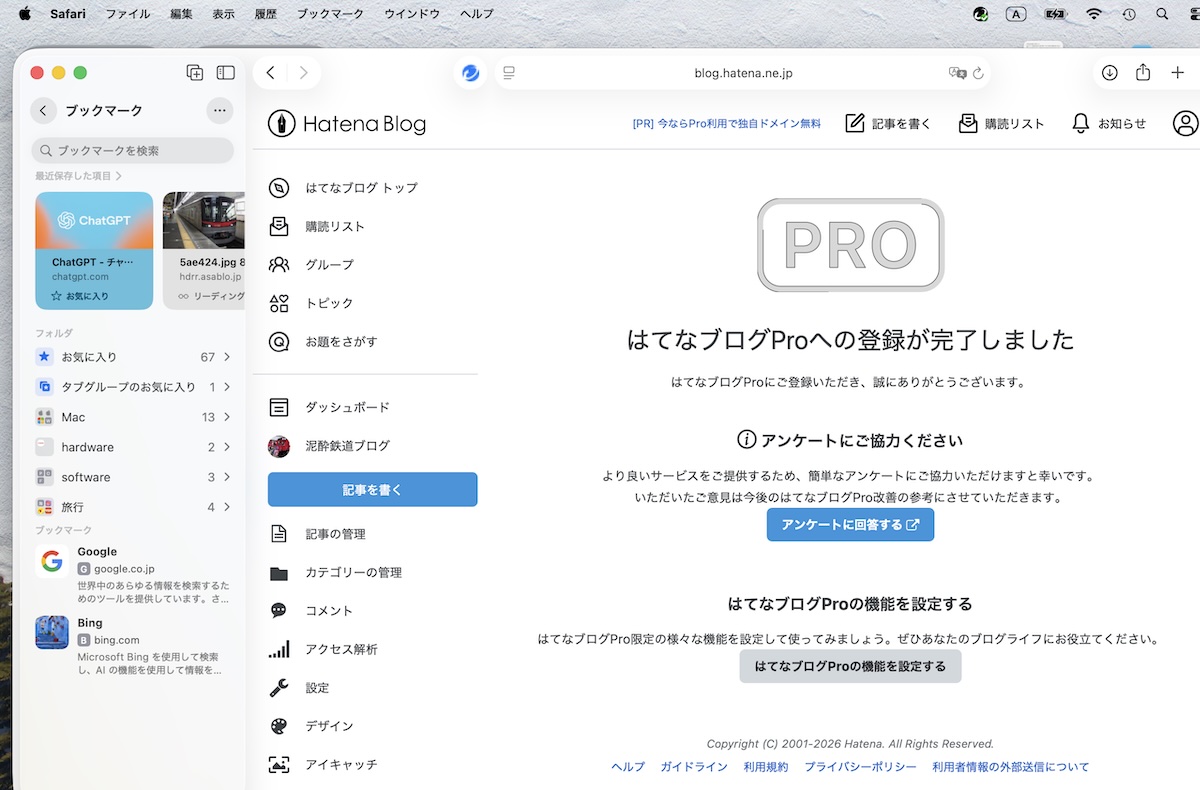
Task: Click the 設定 wrench icon
Action: pyautogui.click(x=279, y=688)
